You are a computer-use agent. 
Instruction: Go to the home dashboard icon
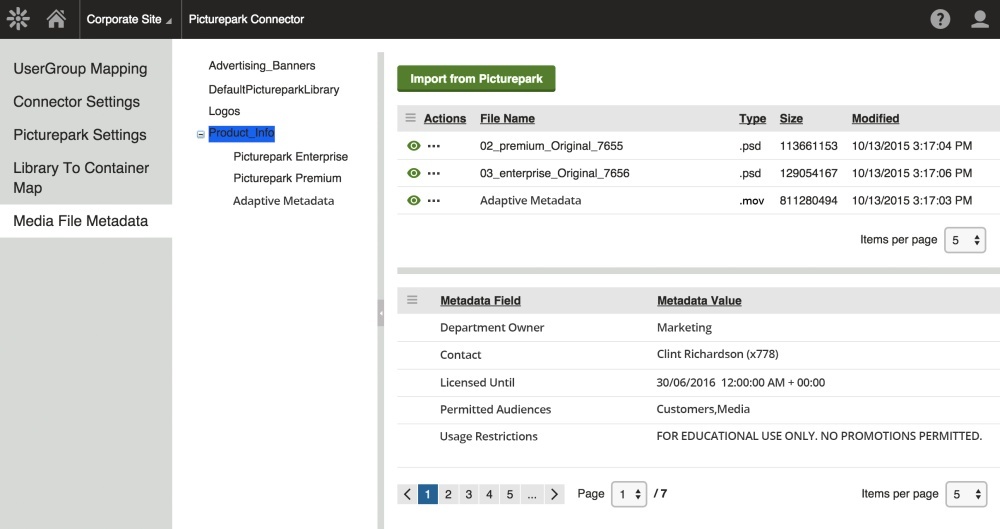[56, 19]
